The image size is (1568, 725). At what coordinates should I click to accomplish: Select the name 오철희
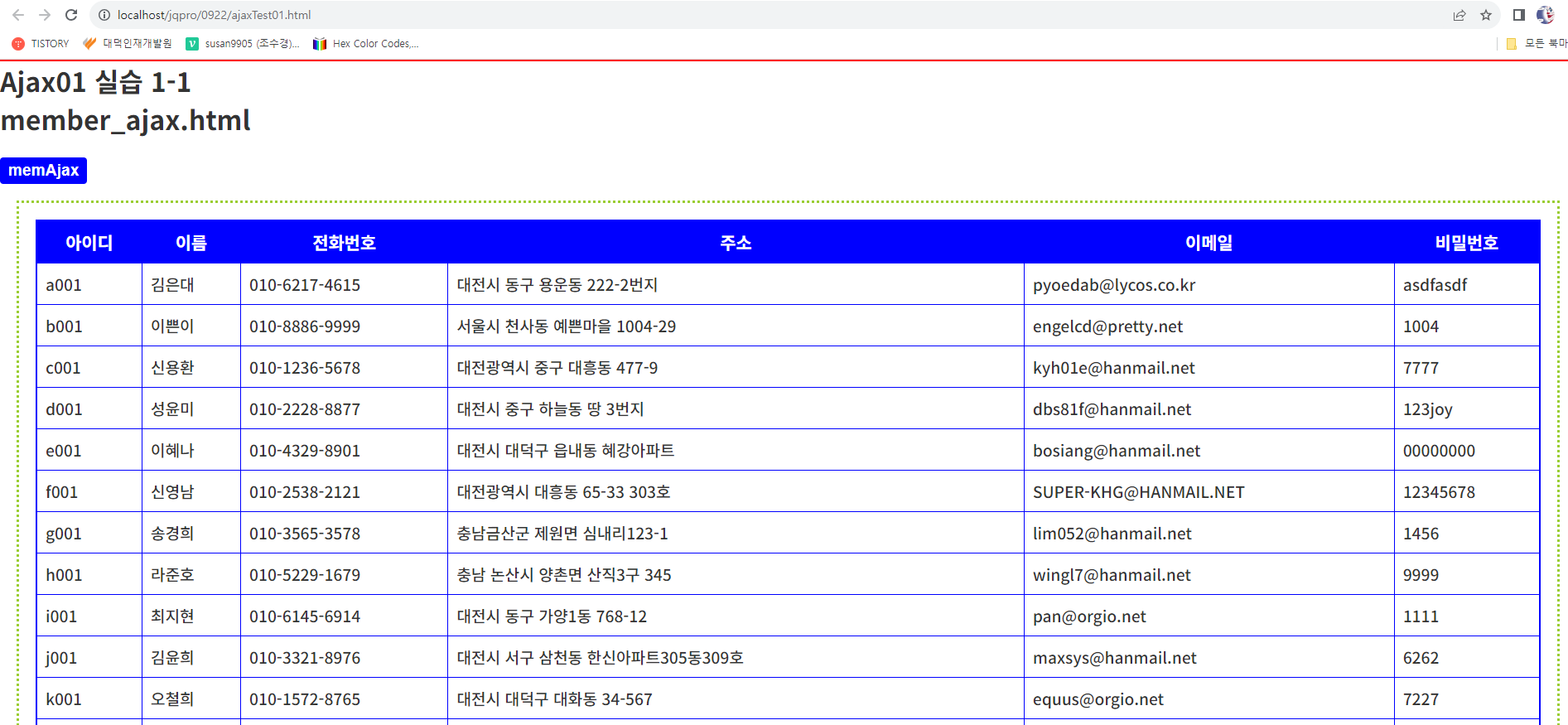tap(172, 699)
